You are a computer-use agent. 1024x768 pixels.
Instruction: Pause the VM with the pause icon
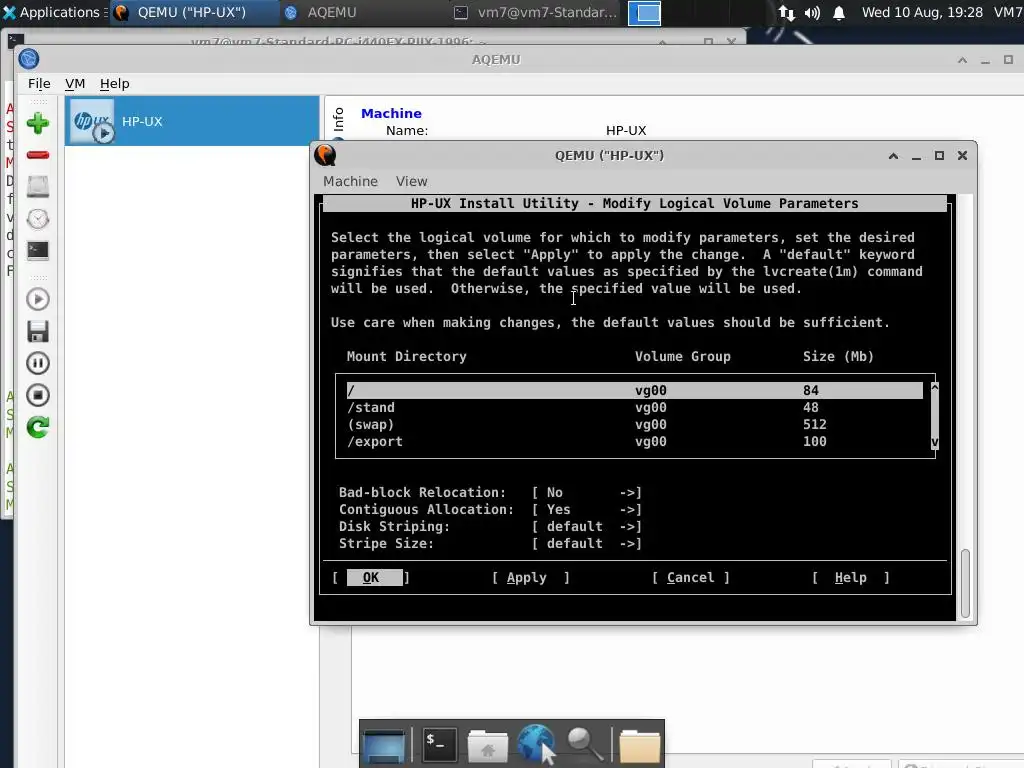[38, 363]
